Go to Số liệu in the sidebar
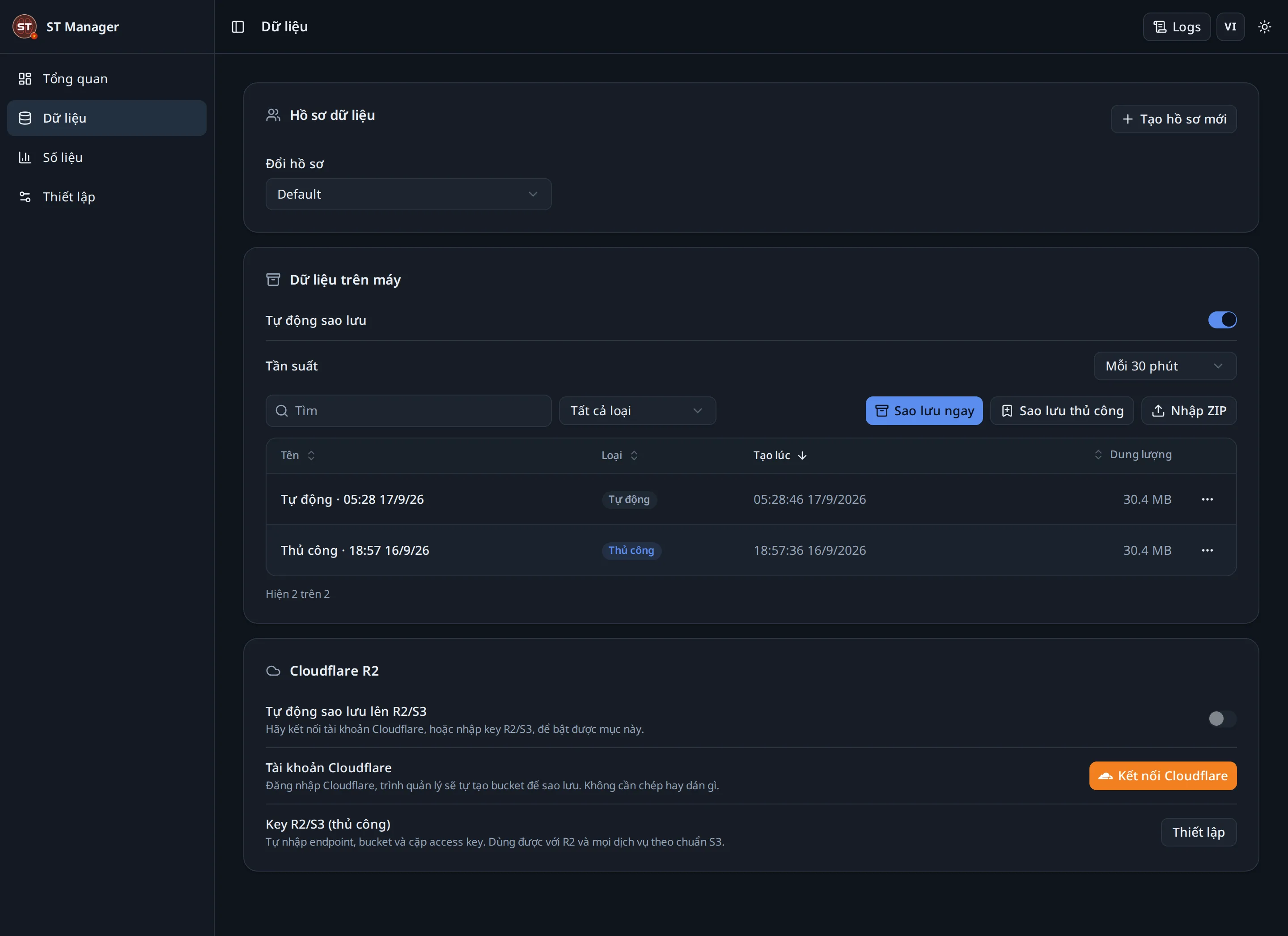Image resolution: width=1288 pixels, height=936 pixels. [x=107, y=157]
